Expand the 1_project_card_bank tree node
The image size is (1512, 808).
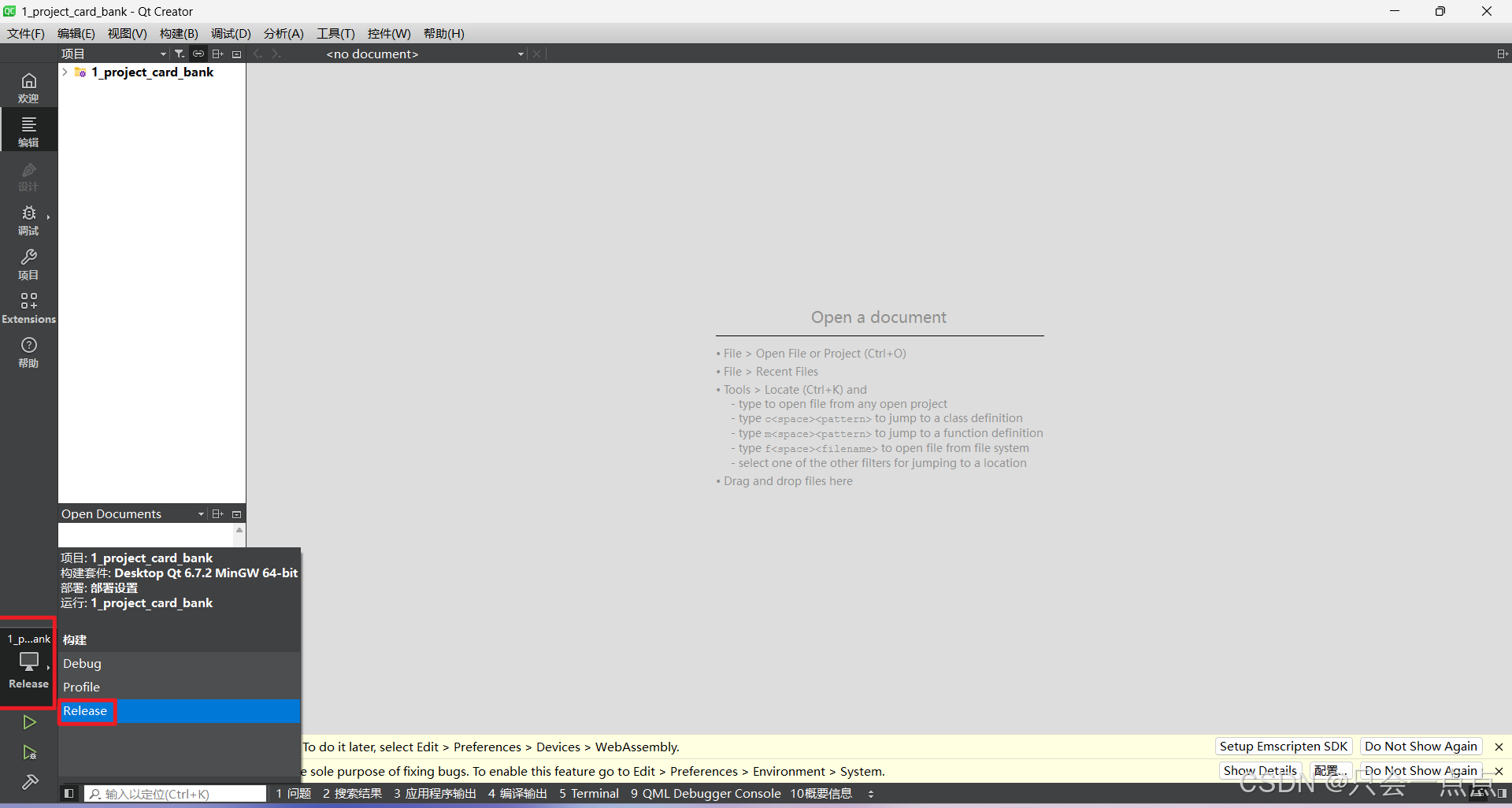pyautogui.click(x=65, y=72)
